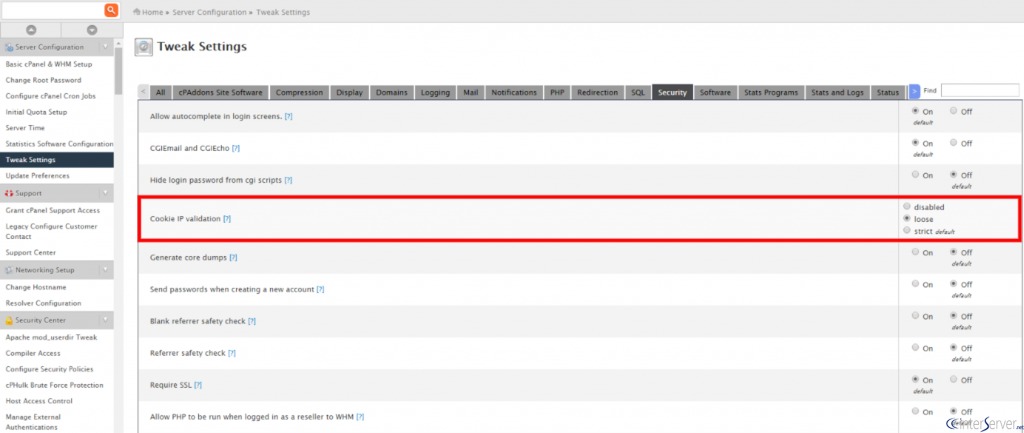Select strict for Cookie IP validation
The width and height of the screenshot is (1024, 433).
tap(906, 231)
